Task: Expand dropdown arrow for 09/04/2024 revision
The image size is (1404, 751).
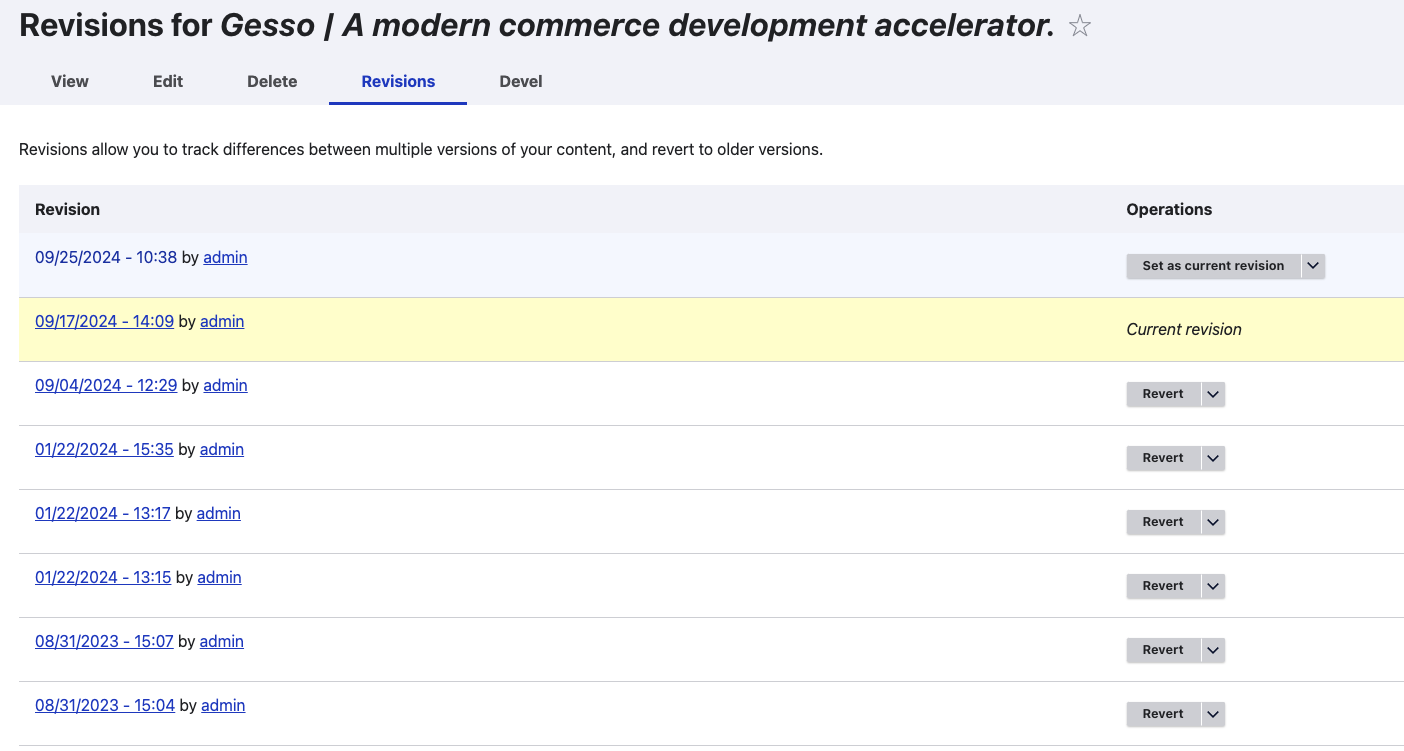Action: click(x=1213, y=394)
